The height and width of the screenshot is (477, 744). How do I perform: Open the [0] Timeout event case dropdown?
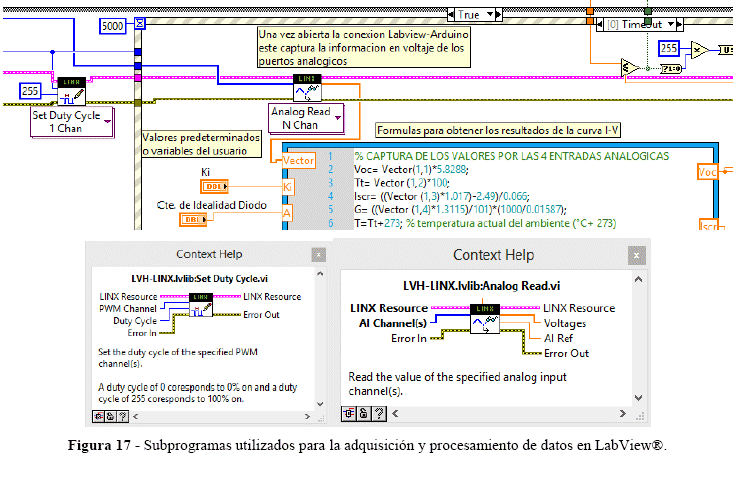tap(671, 24)
